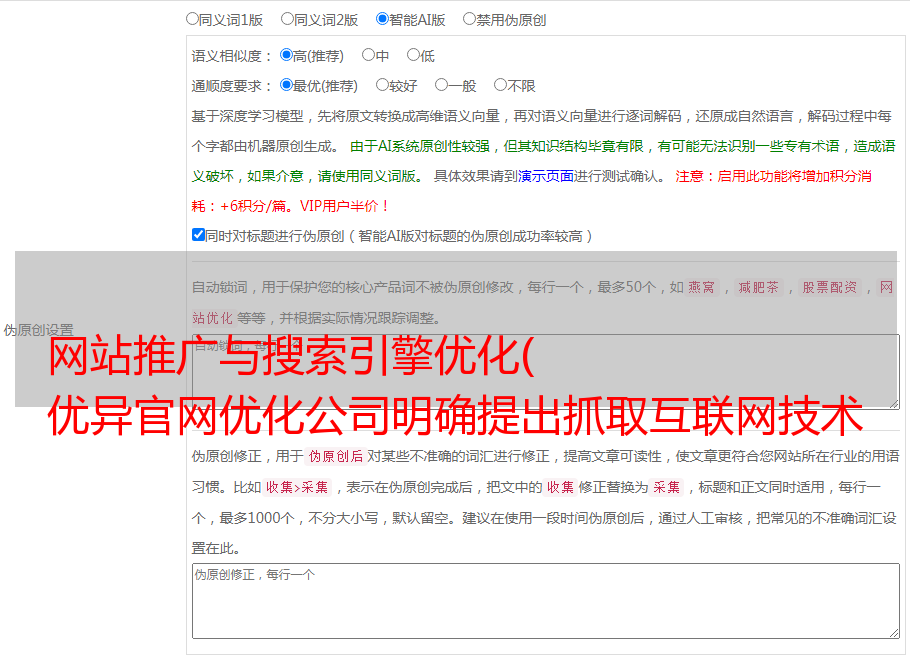
Task: Click the 通顺度要求 label
Action: coord(232,87)
